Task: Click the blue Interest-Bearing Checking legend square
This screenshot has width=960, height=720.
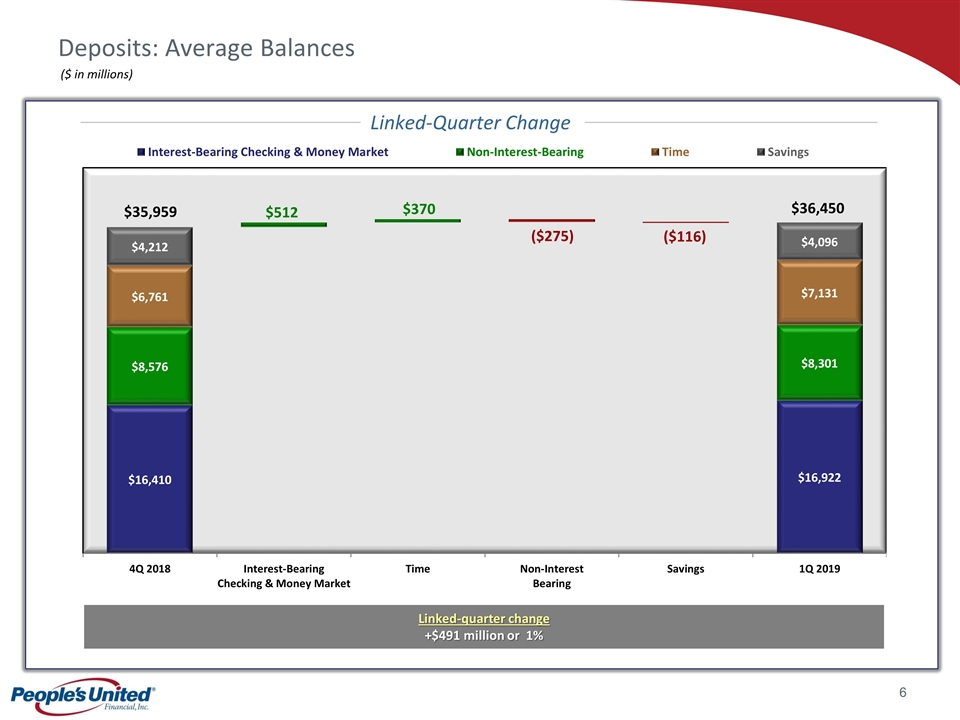Action: (x=141, y=152)
